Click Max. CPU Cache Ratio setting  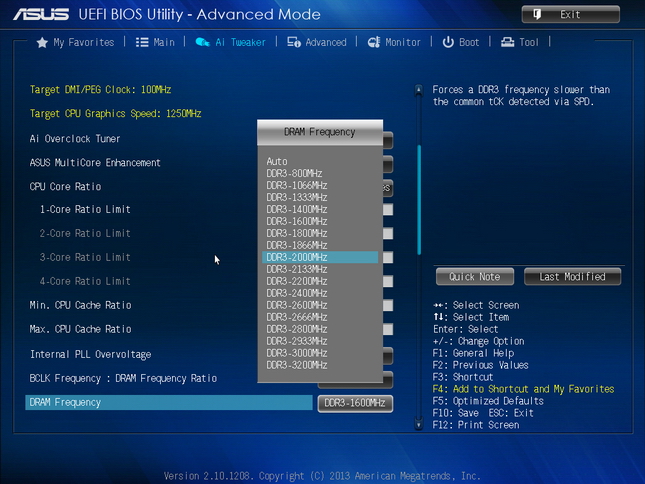point(81,329)
